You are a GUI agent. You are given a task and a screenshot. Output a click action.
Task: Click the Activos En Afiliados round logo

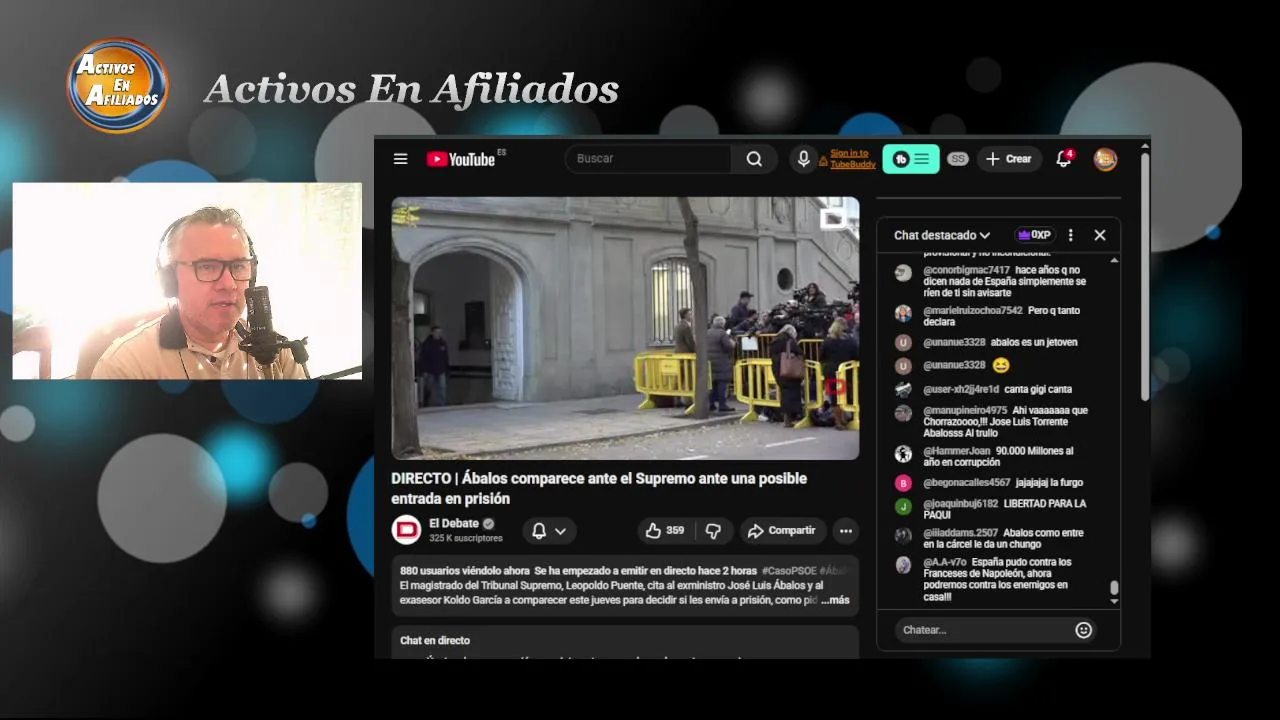[118, 85]
